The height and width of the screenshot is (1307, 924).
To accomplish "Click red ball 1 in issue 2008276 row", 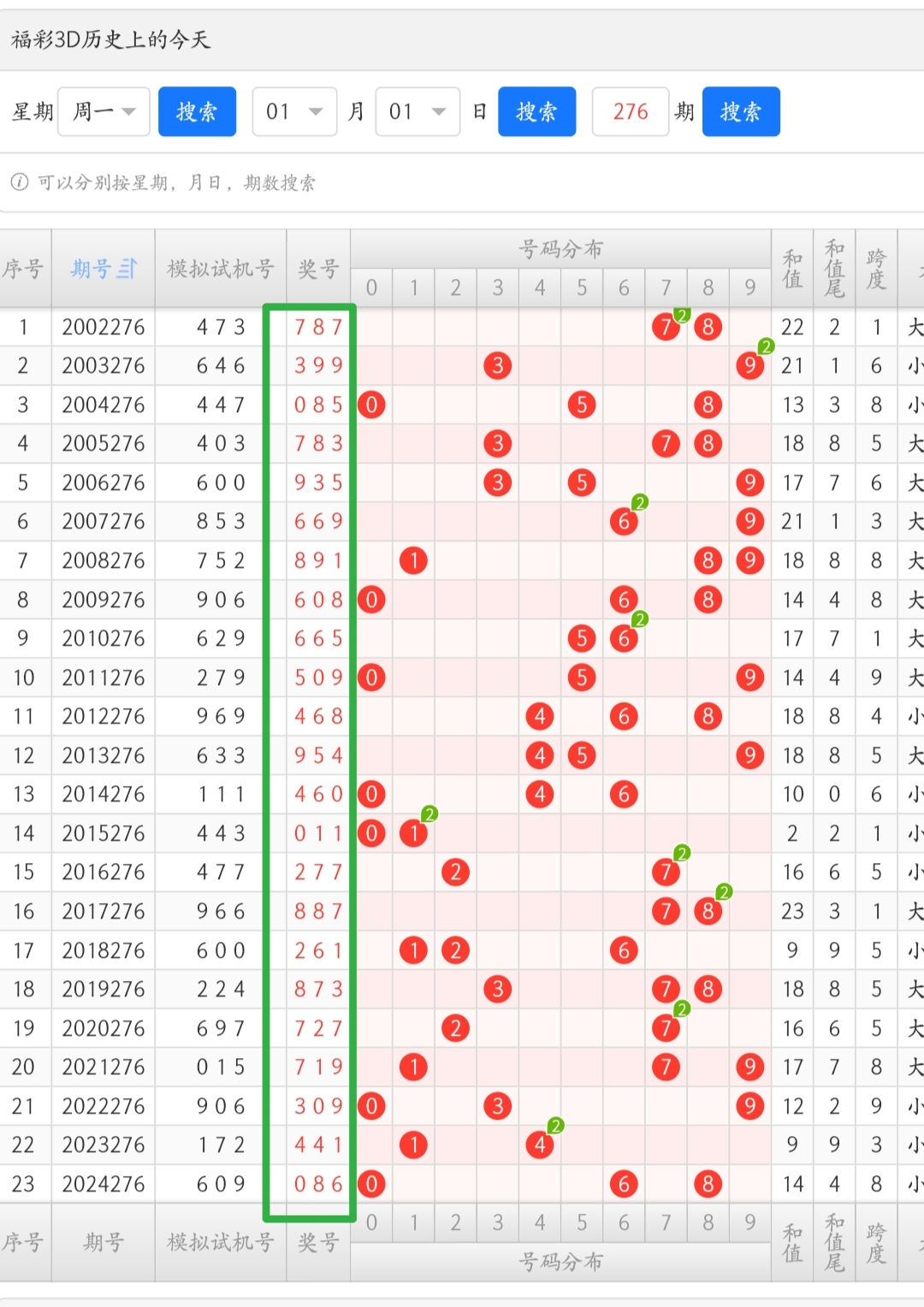I will point(414,560).
